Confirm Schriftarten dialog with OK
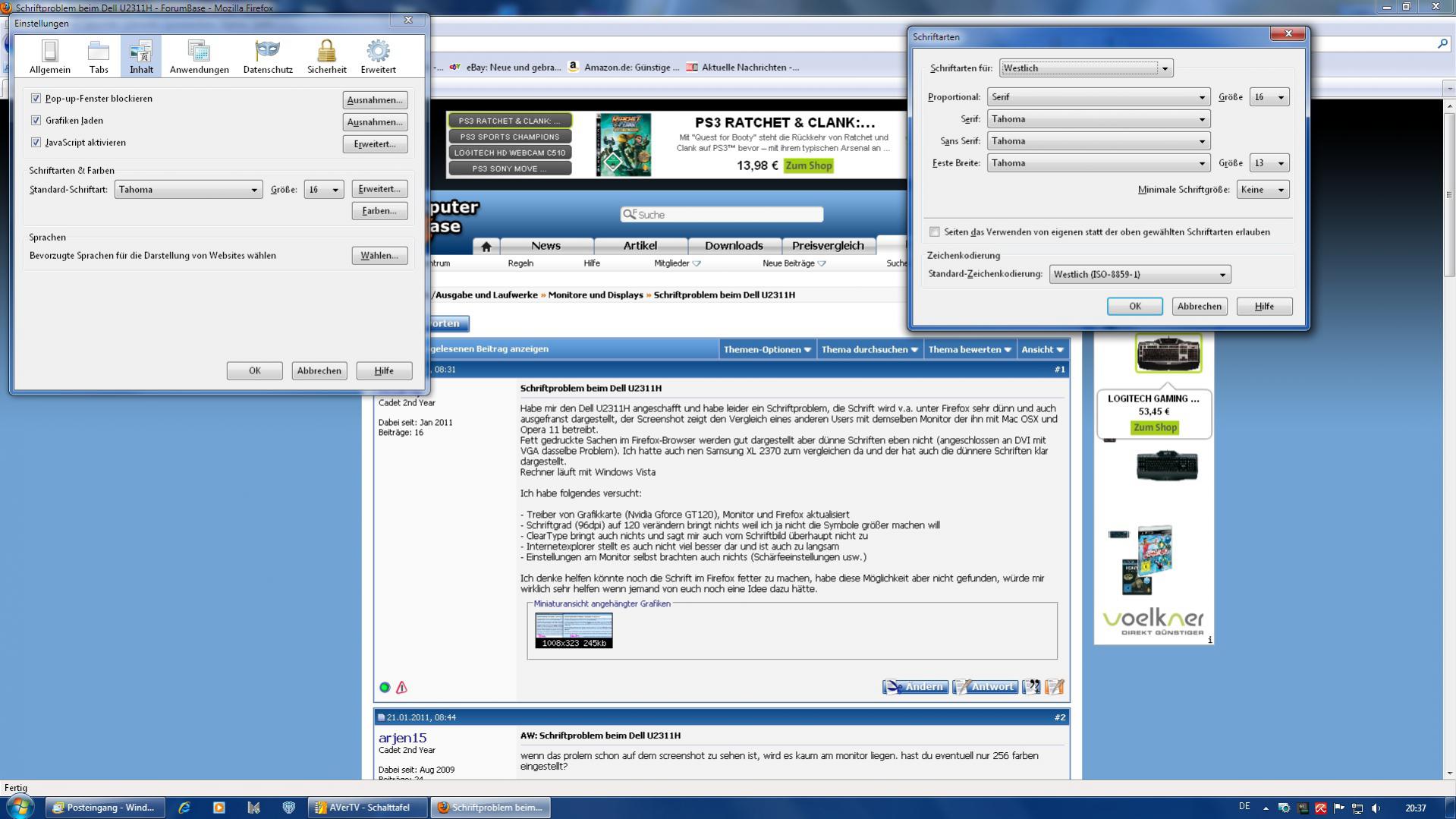Viewport: 1456px width, 819px height. coord(1134,307)
